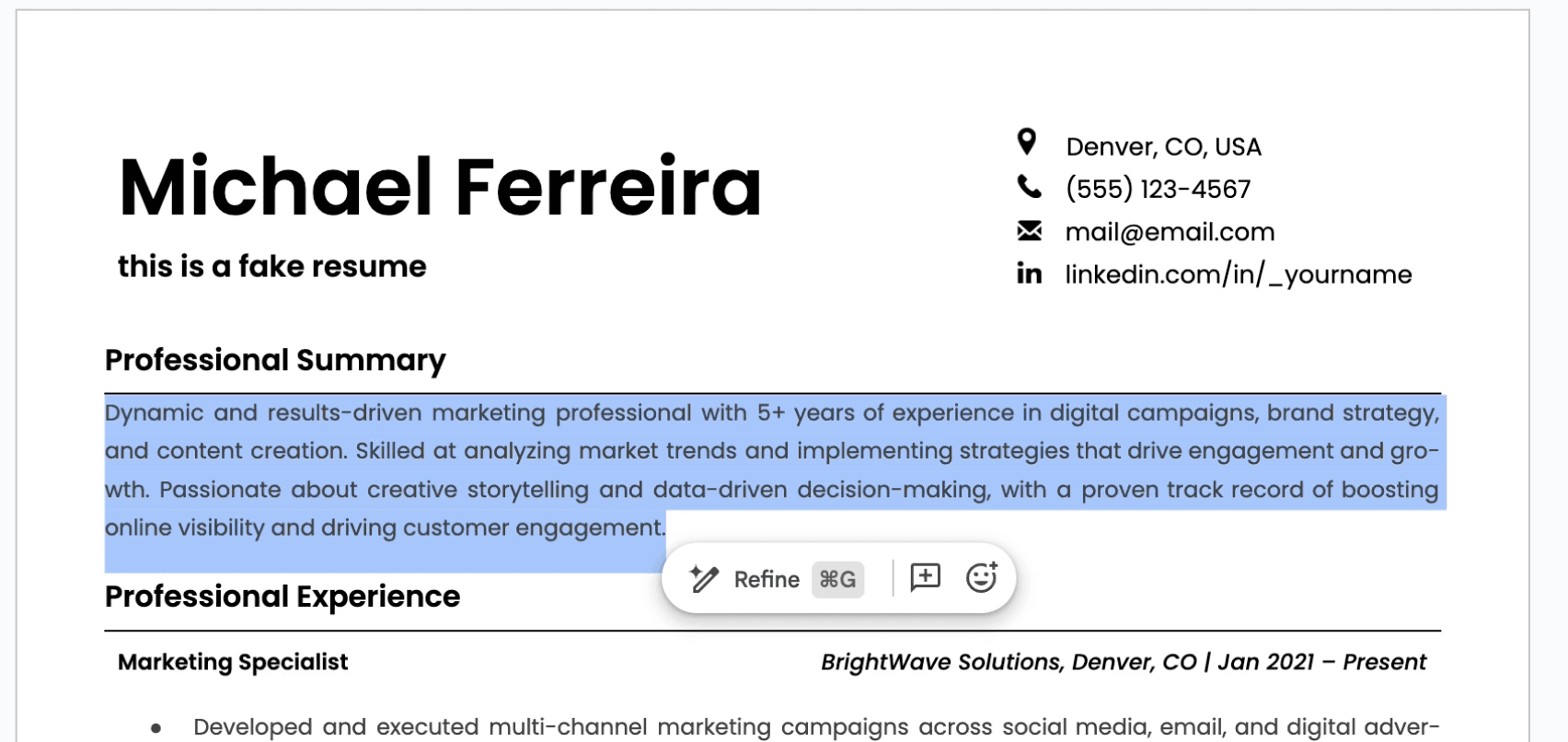Screen dimensions: 1568x742
Task: Click the Denver, CO, USA location text
Action: 1163,146
